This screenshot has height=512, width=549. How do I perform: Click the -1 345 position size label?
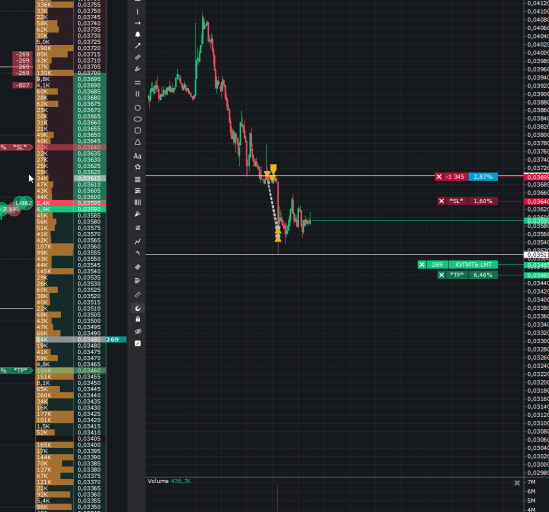[456, 177]
